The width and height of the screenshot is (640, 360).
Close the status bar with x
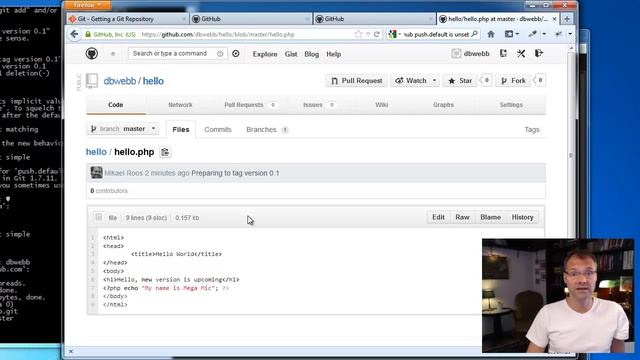[71, 351]
